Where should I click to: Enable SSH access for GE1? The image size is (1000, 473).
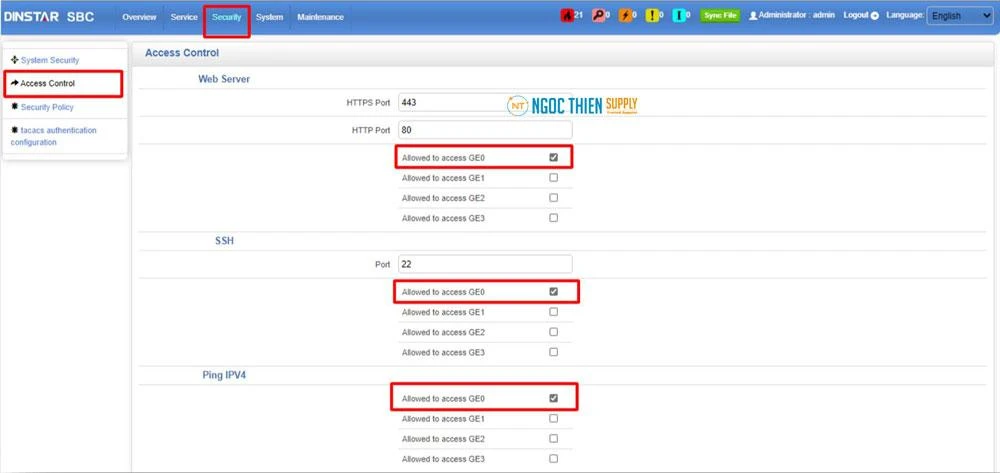[x=554, y=312]
